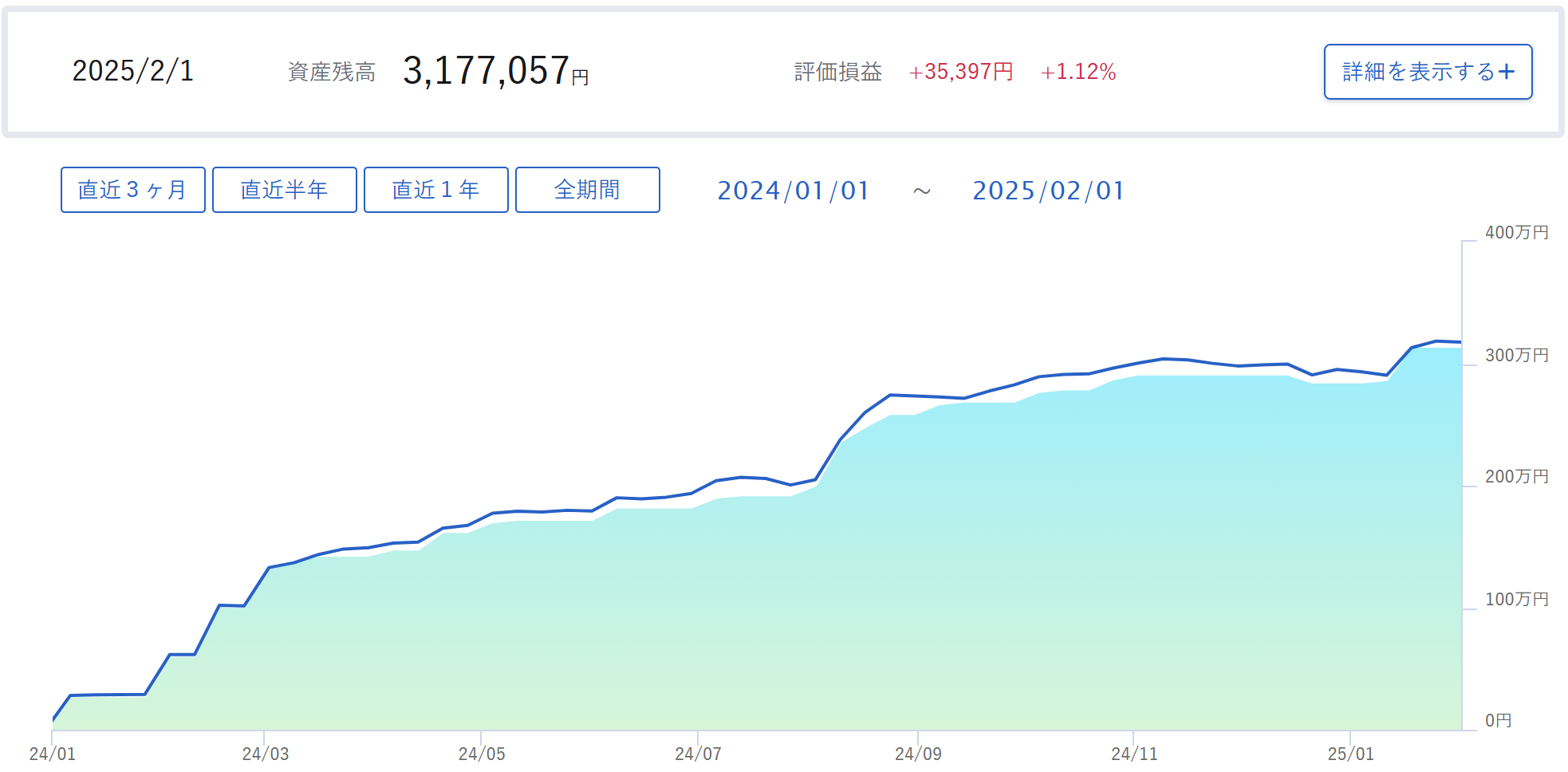Click the 200万円 axis label
Image resolution: width=1568 pixels, height=772 pixels.
pos(1517,476)
